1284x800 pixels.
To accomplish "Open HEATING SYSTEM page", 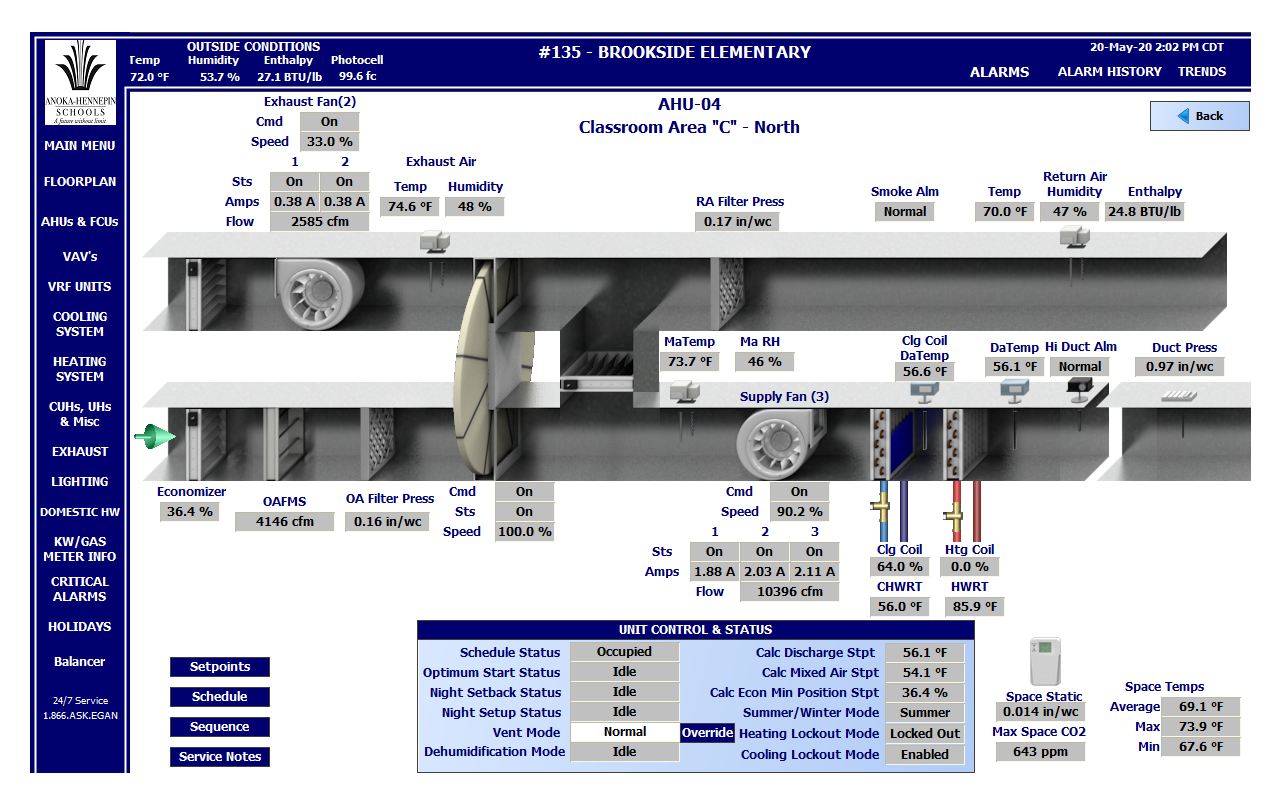I will [80, 369].
